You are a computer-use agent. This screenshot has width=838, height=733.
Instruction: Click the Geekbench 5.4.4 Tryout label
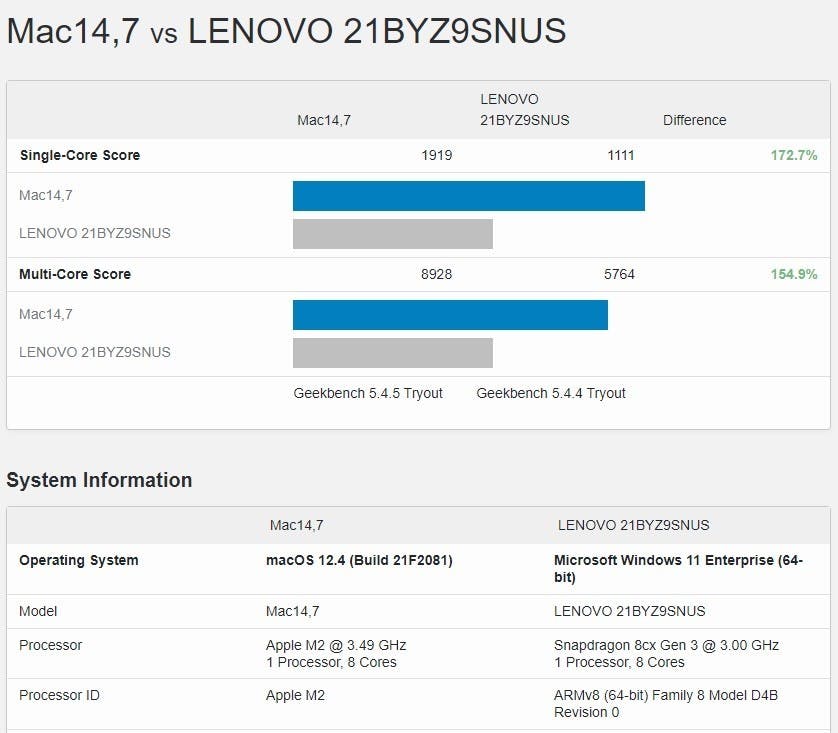[551, 393]
